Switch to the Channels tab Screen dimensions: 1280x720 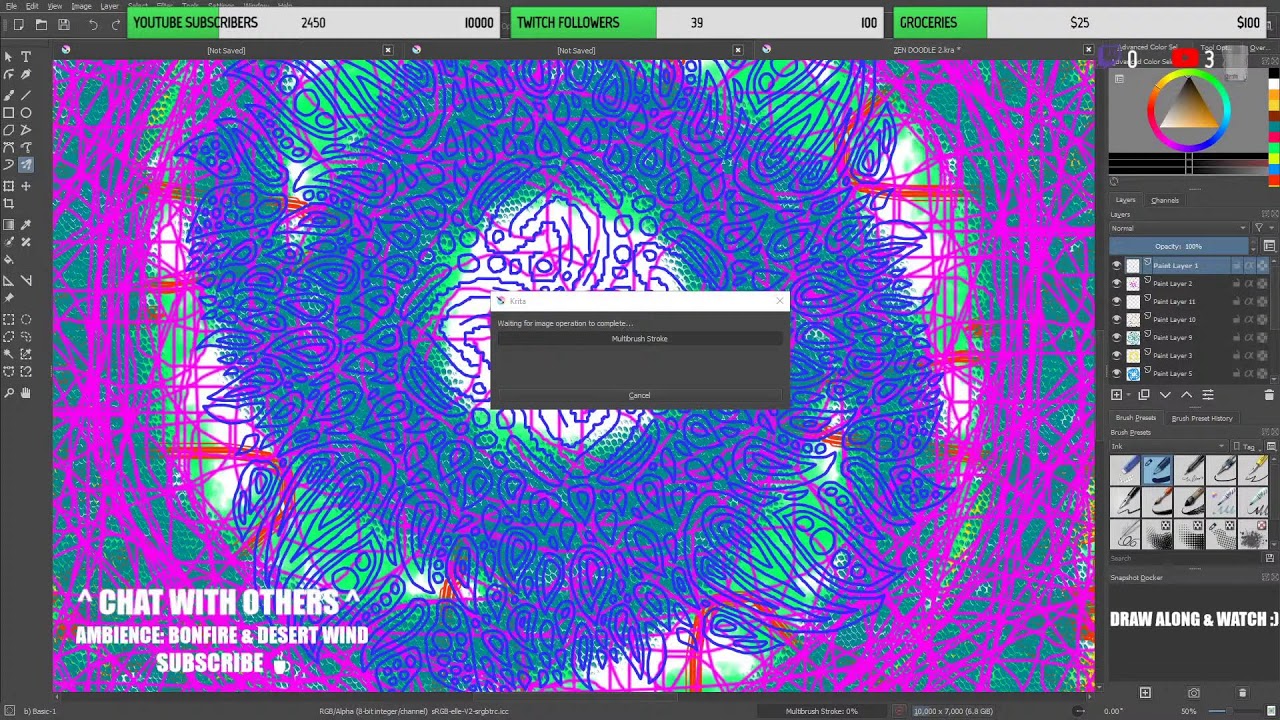pos(1165,200)
